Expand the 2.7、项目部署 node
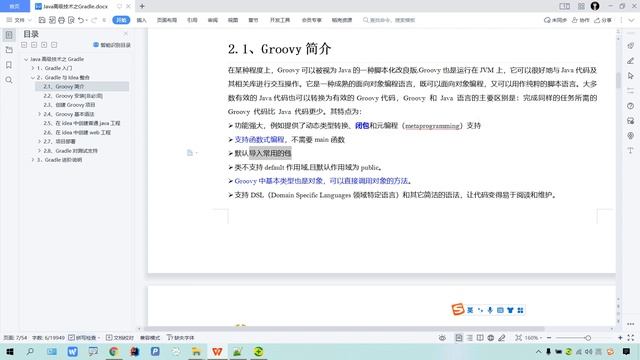 click(40, 141)
